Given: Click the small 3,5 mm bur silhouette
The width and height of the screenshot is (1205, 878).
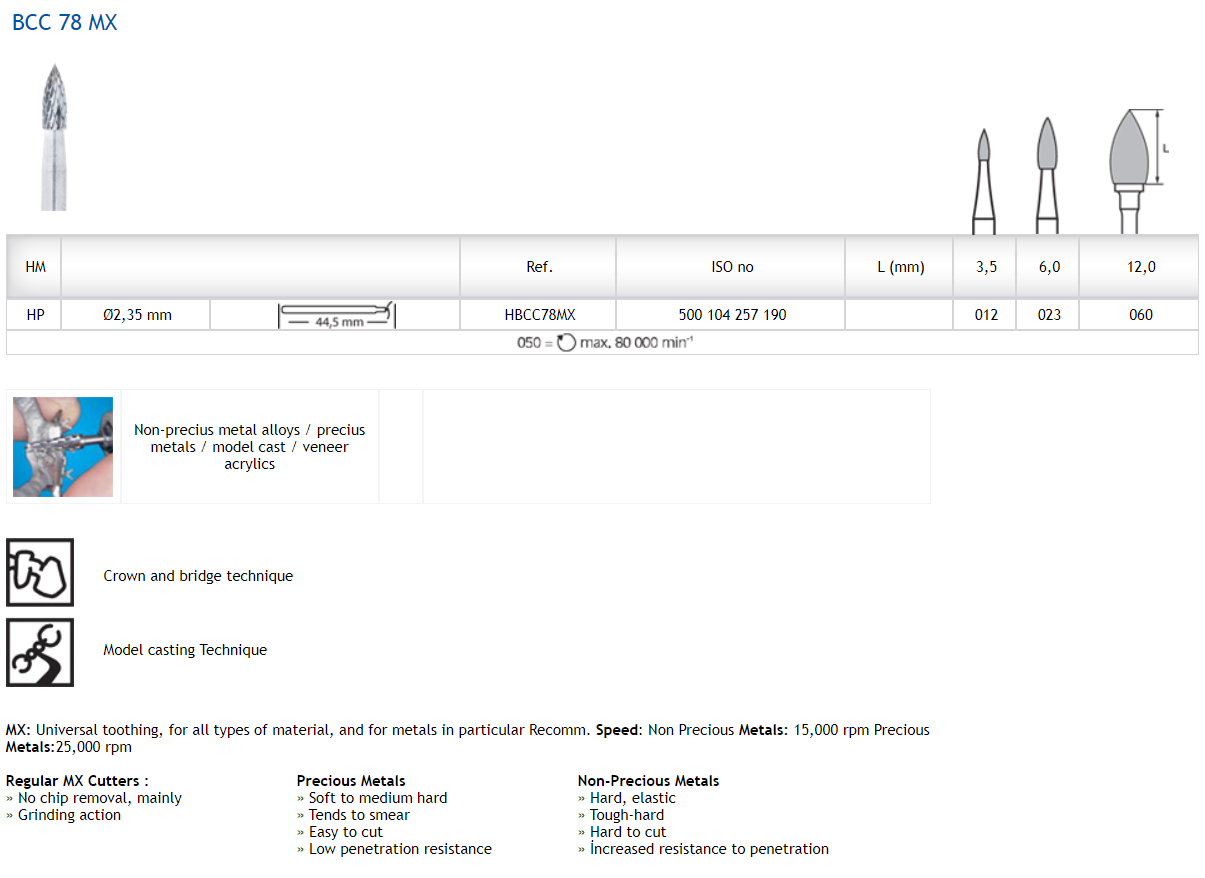Looking at the screenshot, I should tap(984, 180).
